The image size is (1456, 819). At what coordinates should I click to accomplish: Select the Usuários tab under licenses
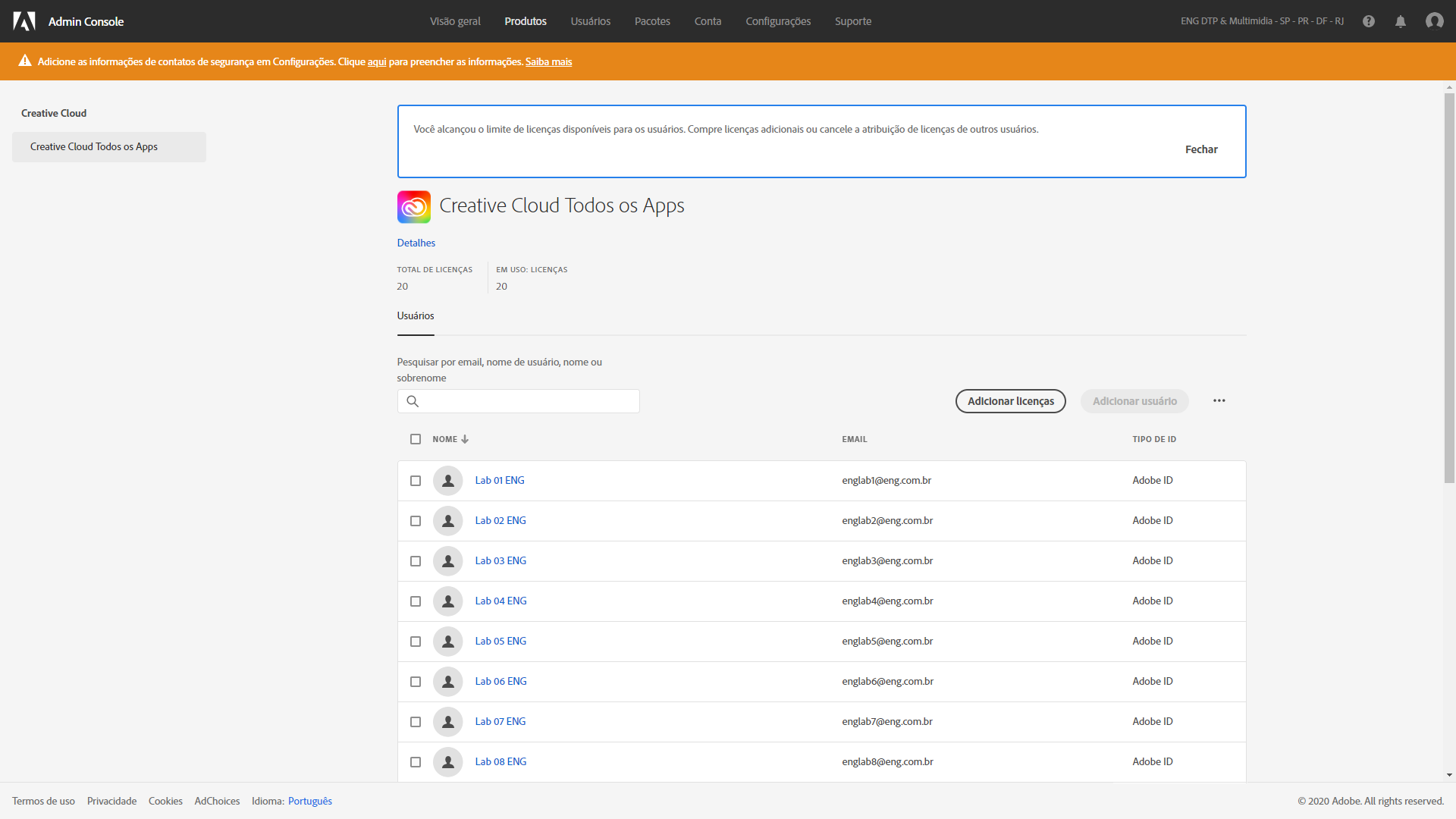(x=416, y=315)
